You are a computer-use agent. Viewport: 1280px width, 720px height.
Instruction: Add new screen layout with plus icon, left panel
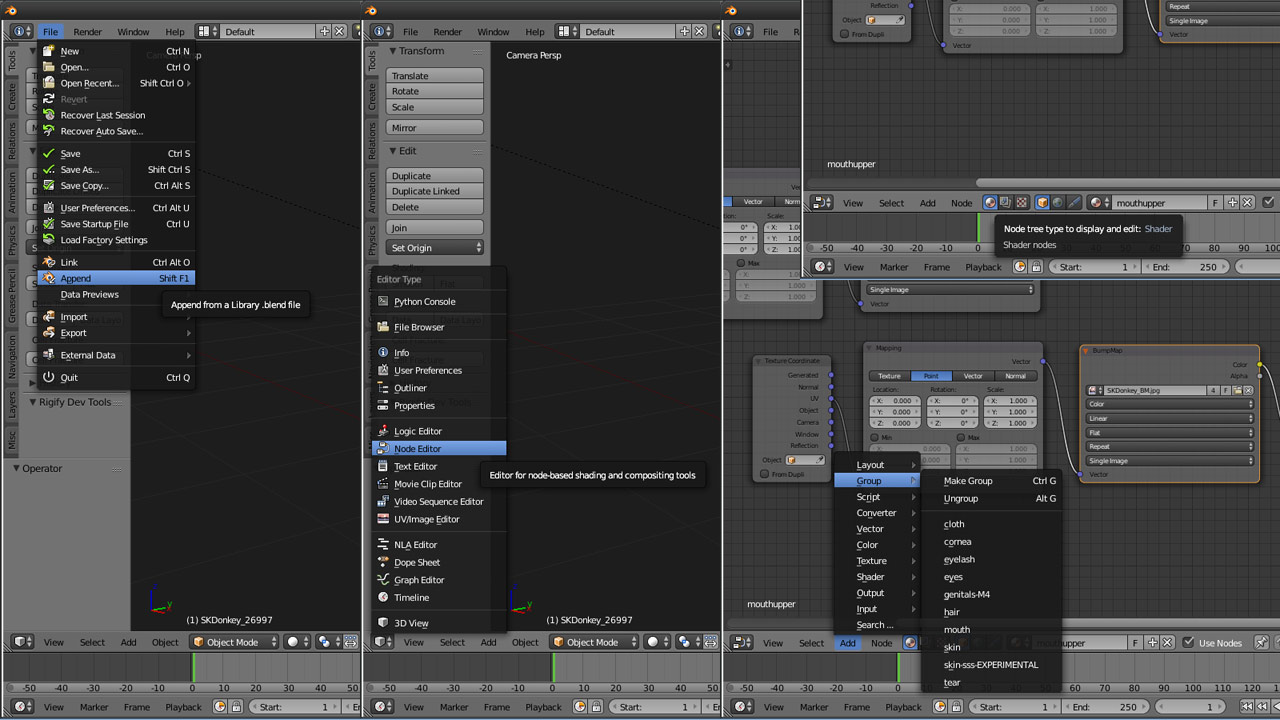click(x=324, y=31)
